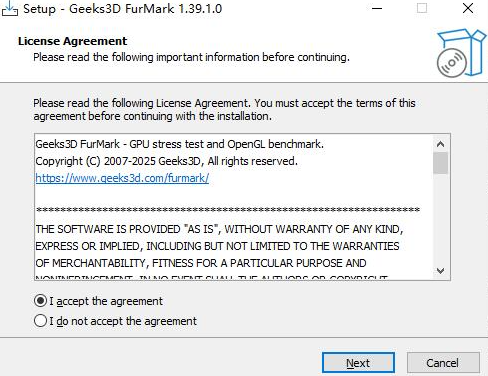Select "I do not accept the agreement"
The image size is (488, 376).
pos(40,321)
